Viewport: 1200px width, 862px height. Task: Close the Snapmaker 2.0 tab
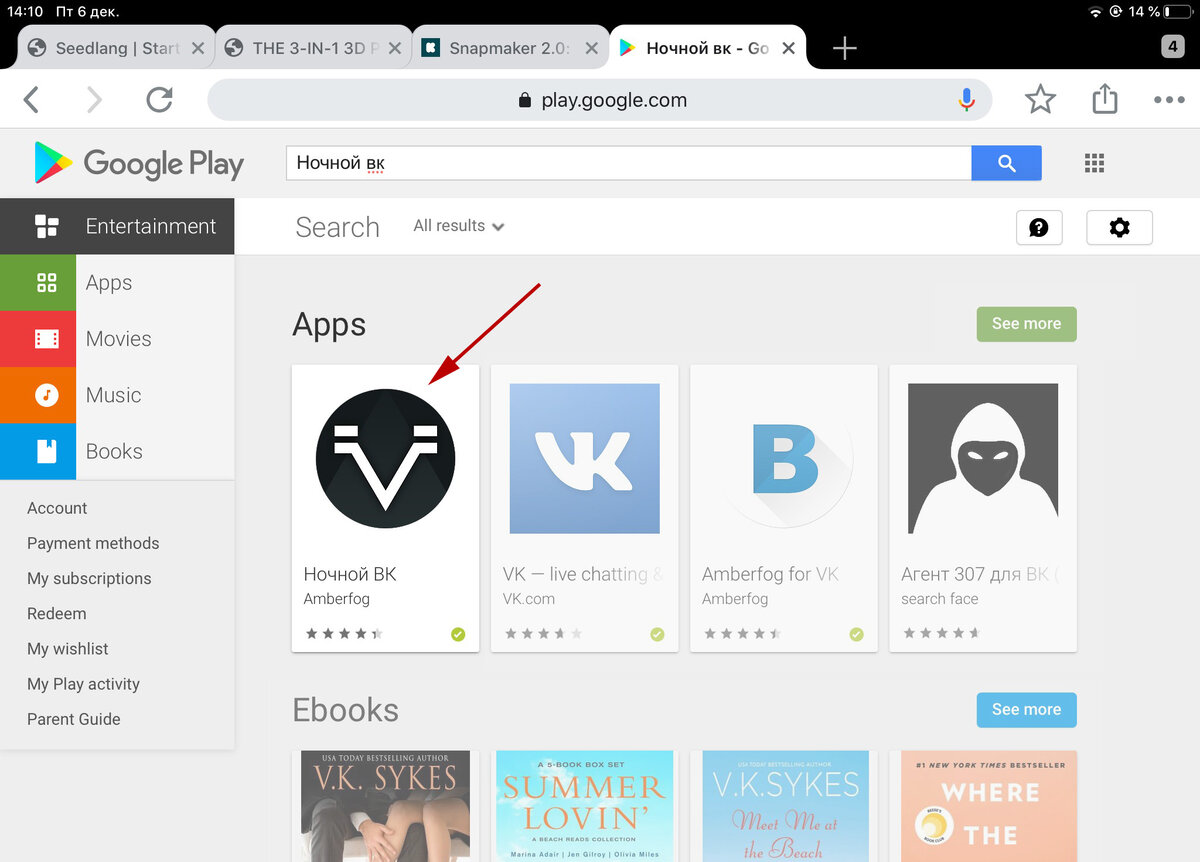pos(591,48)
